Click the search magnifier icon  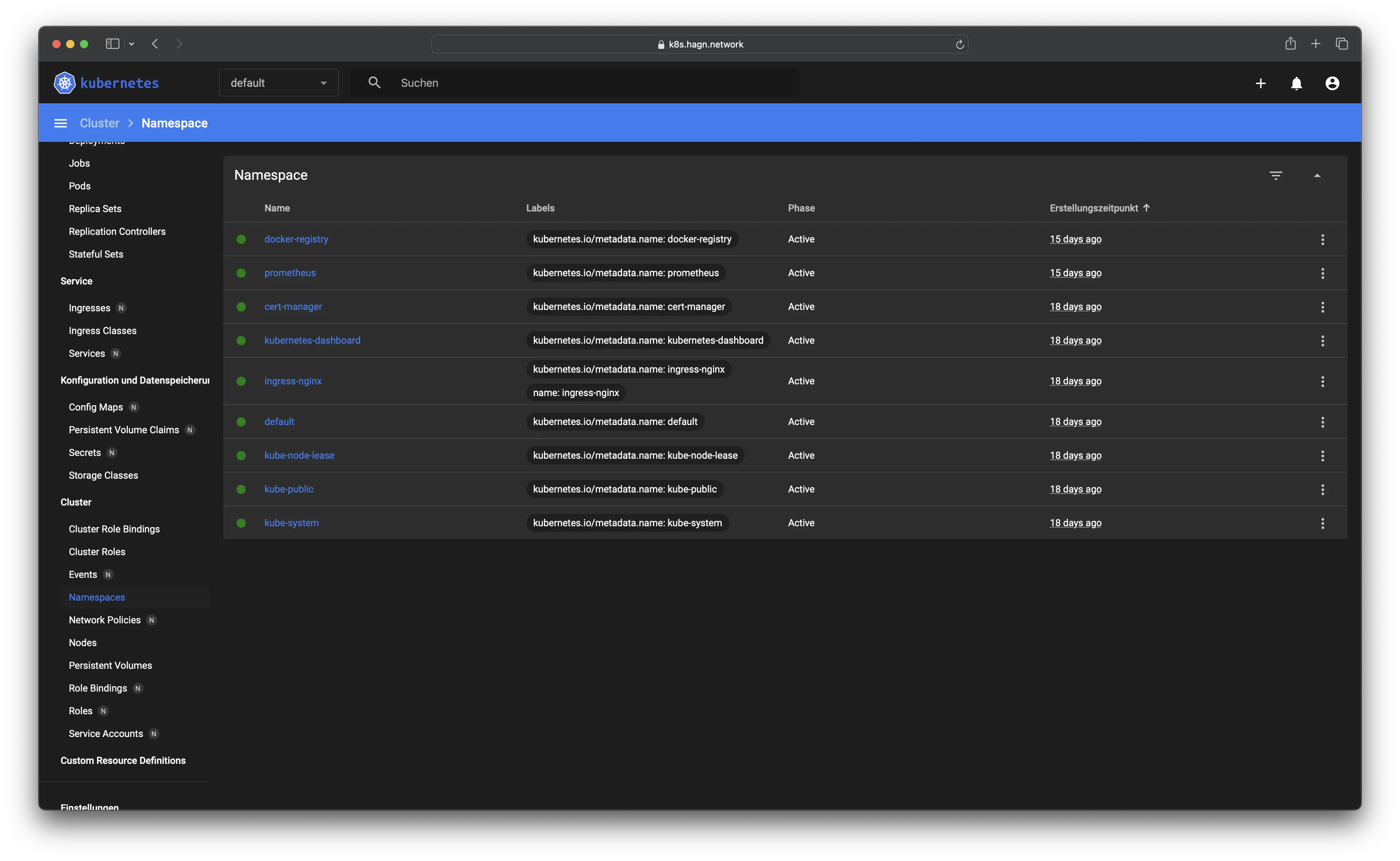point(374,83)
